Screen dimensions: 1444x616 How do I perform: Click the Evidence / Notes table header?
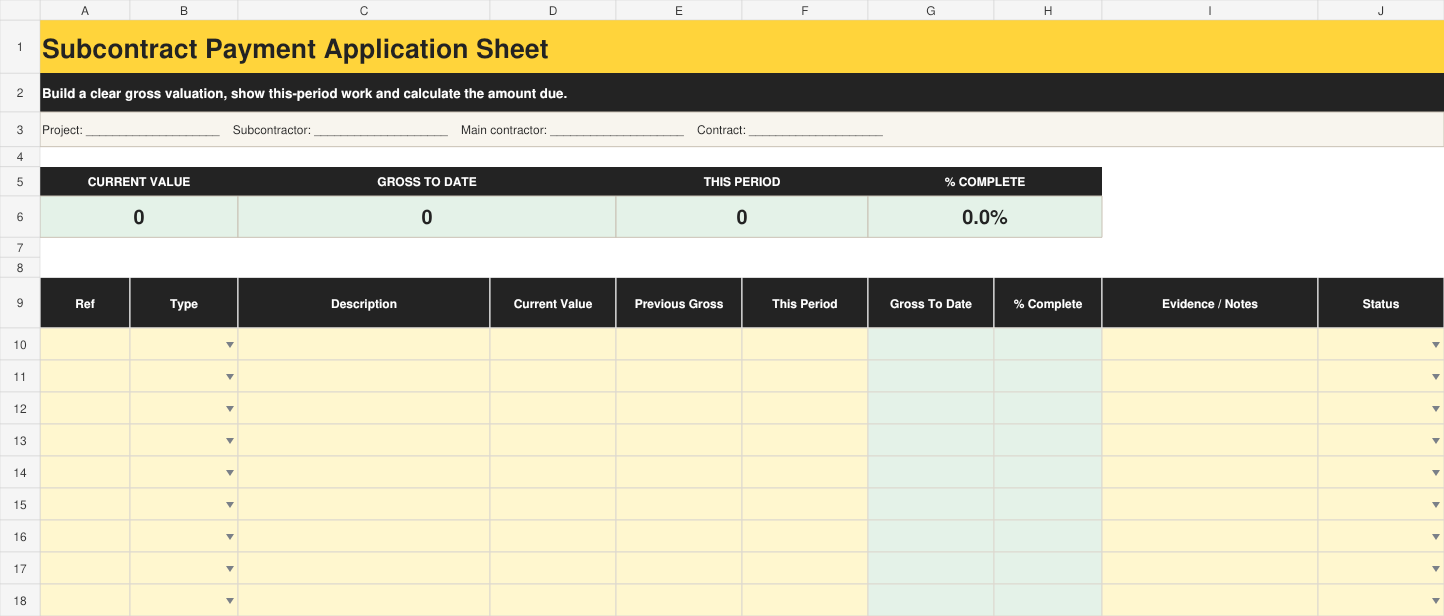pos(1210,303)
